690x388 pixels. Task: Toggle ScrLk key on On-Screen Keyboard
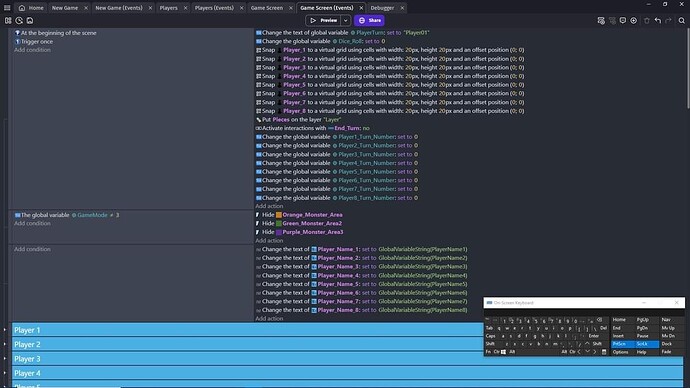click(x=646, y=344)
